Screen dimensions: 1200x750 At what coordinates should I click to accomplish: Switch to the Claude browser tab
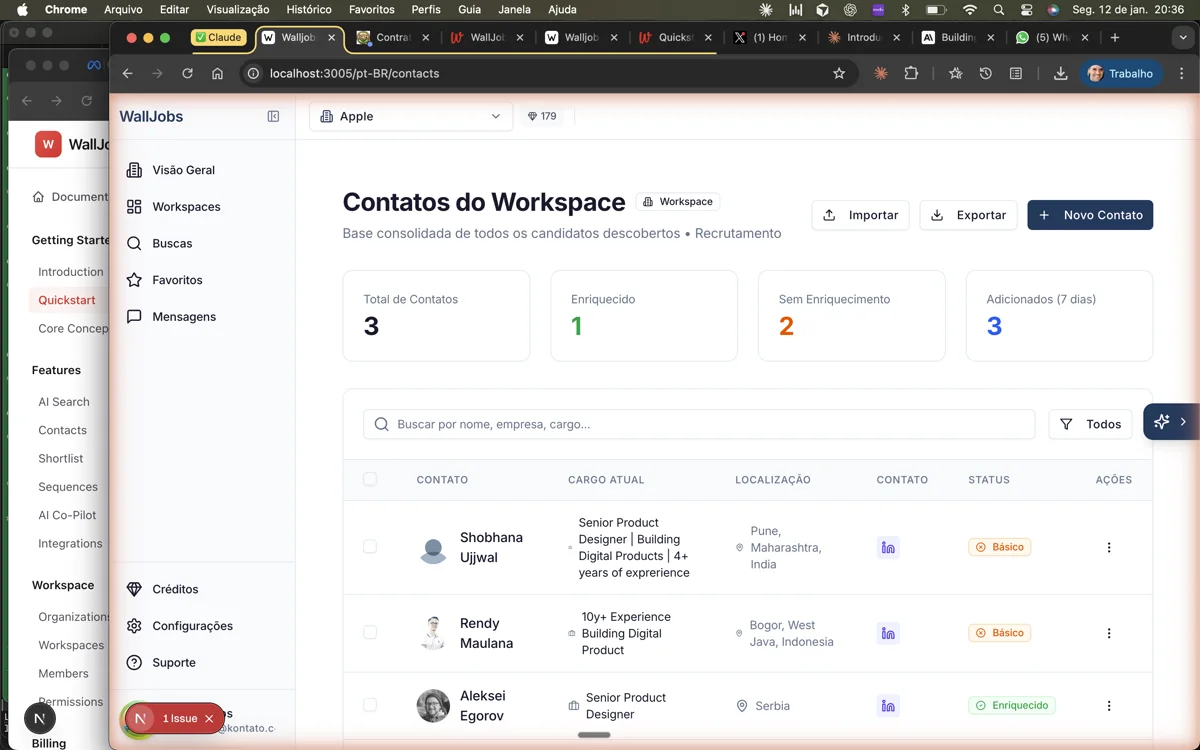pos(219,37)
